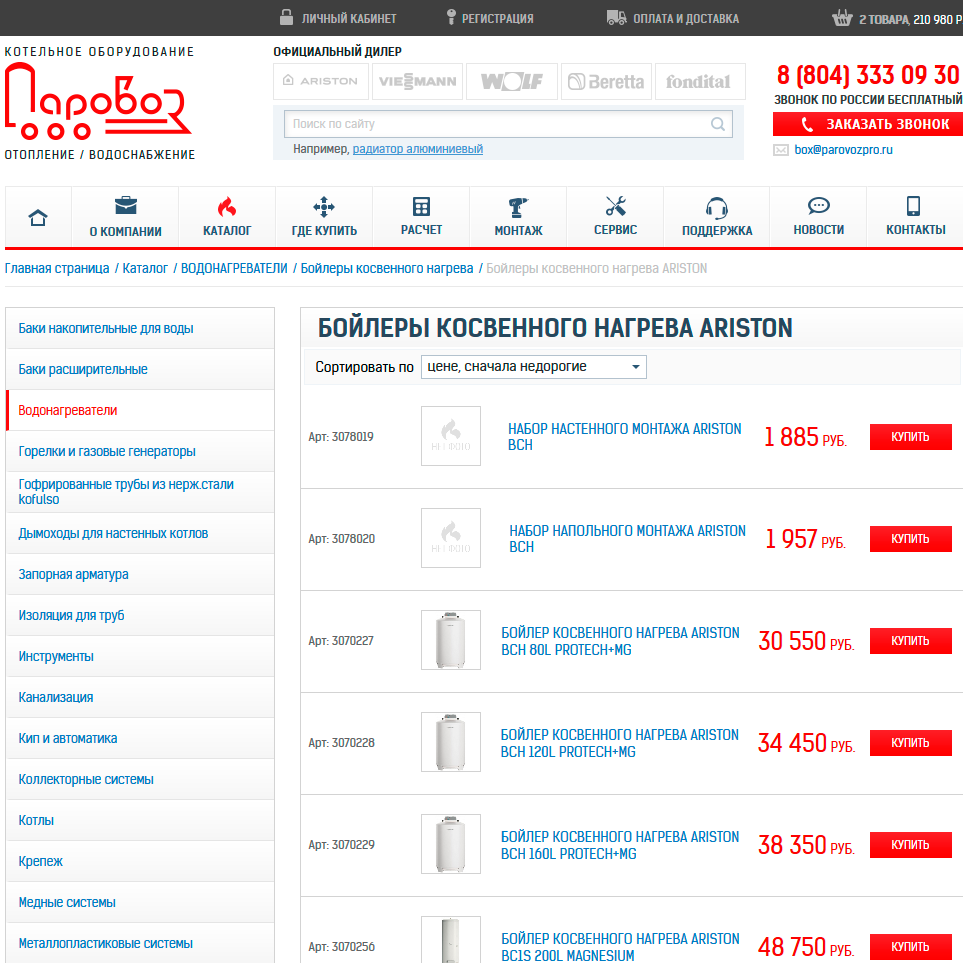Buy the BCH 120L Protech+MG boiler
Image resolution: width=963 pixels, height=963 pixels.
[910, 743]
